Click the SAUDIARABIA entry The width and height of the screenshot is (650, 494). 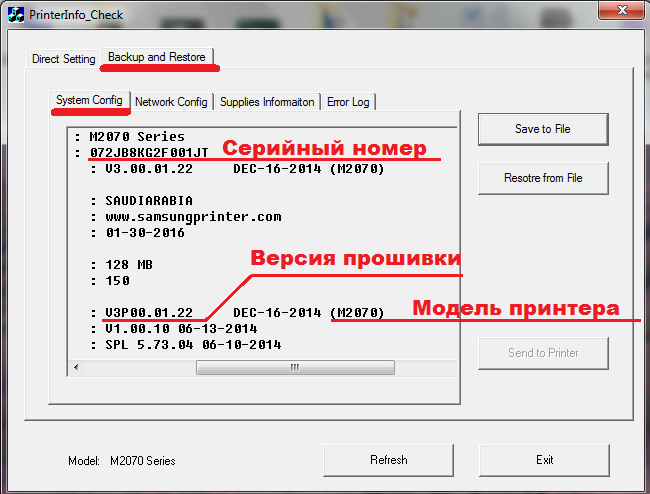(149, 201)
